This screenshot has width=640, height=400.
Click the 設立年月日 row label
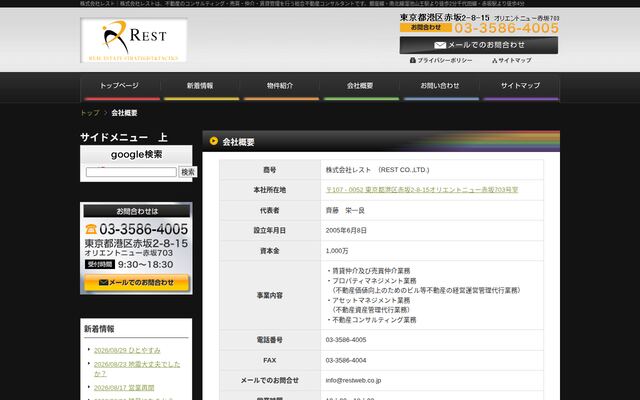click(269, 231)
